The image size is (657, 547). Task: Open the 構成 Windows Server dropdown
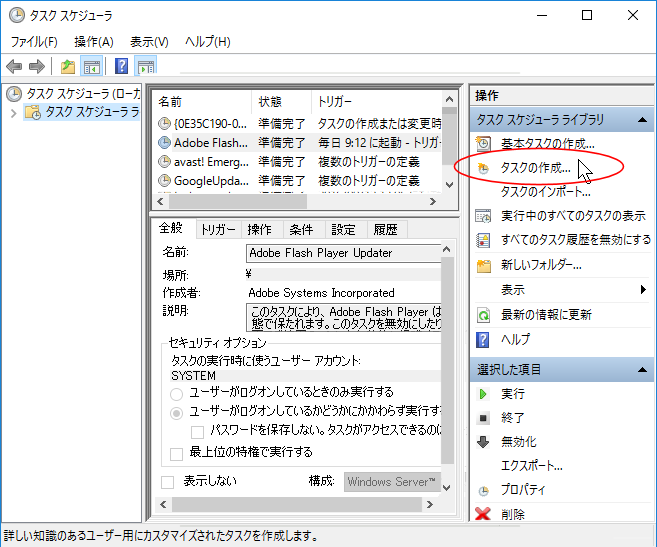tap(391, 482)
